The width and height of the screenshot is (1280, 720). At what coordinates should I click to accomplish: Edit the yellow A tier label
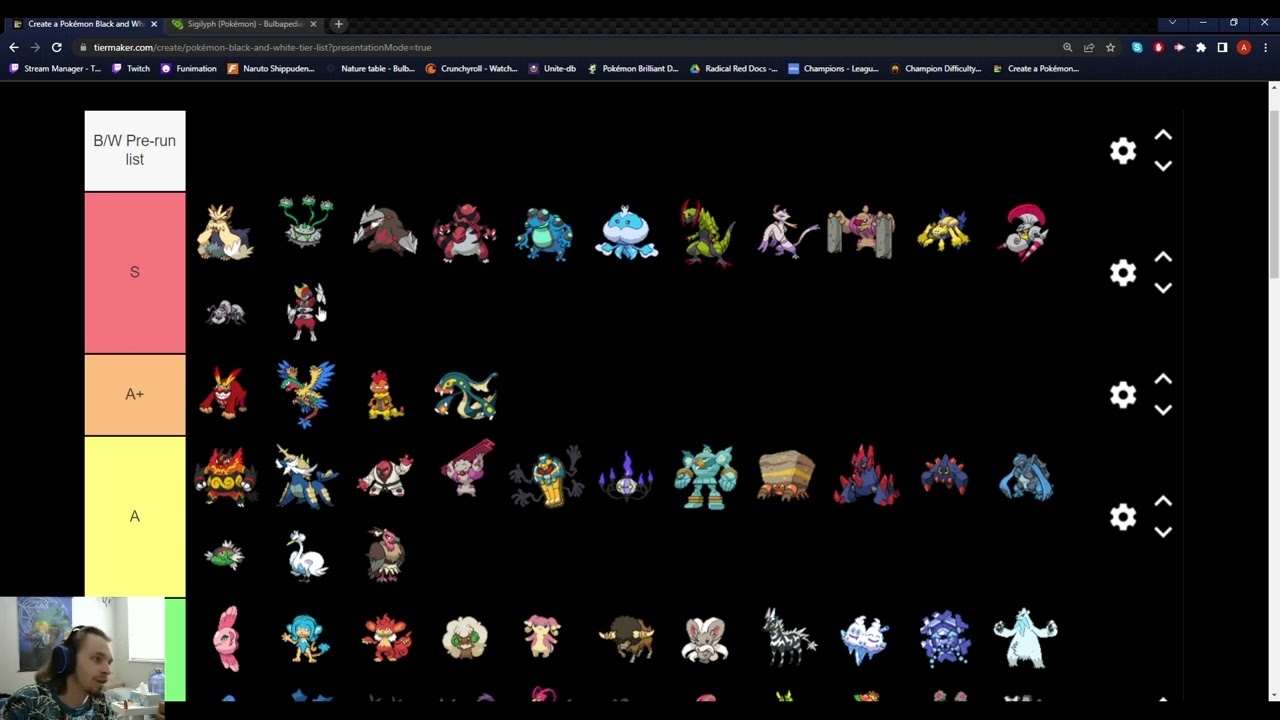[x=135, y=516]
